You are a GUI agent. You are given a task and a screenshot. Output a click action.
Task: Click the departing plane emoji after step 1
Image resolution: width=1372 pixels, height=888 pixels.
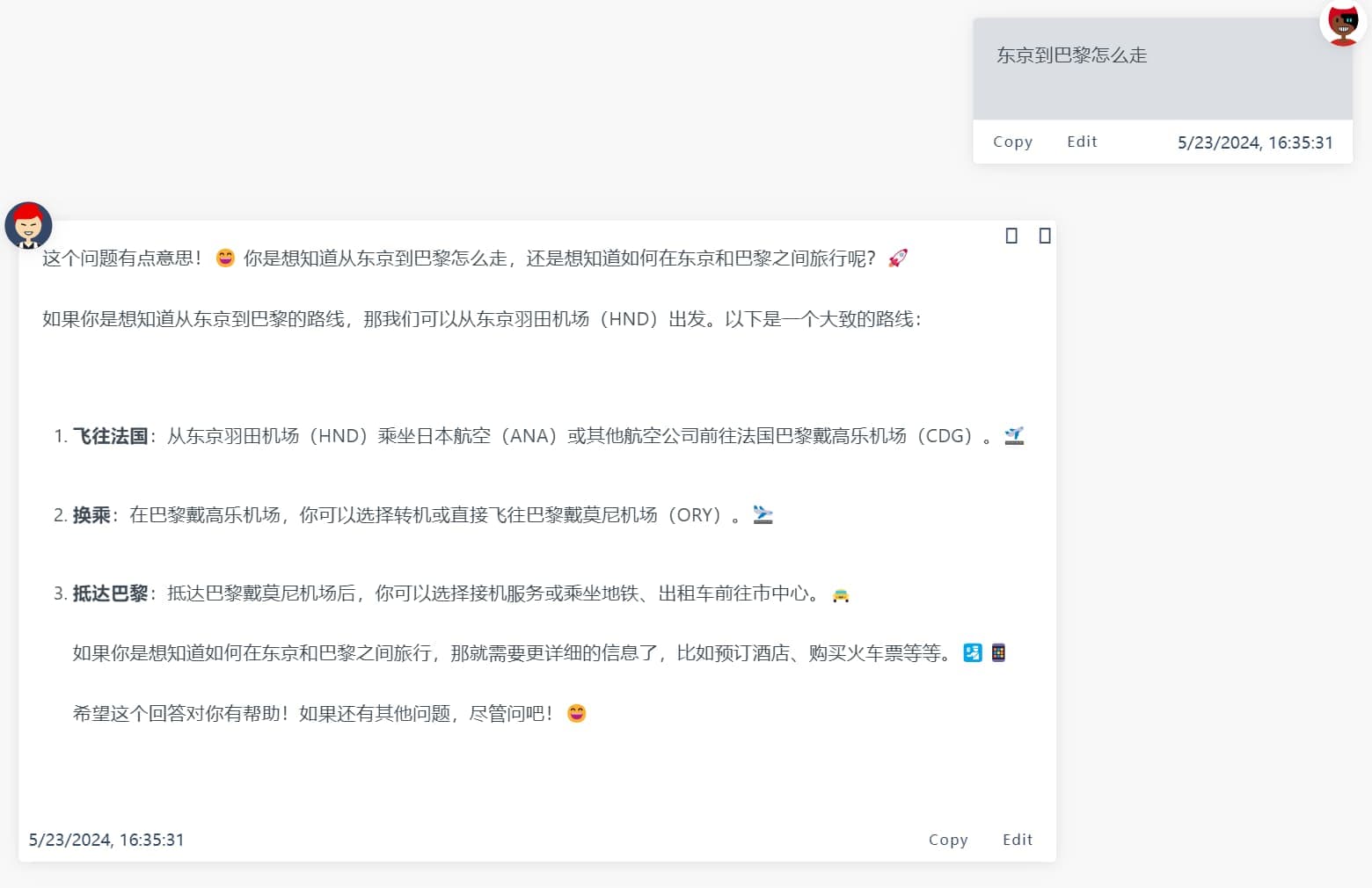pyautogui.click(x=1015, y=434)
